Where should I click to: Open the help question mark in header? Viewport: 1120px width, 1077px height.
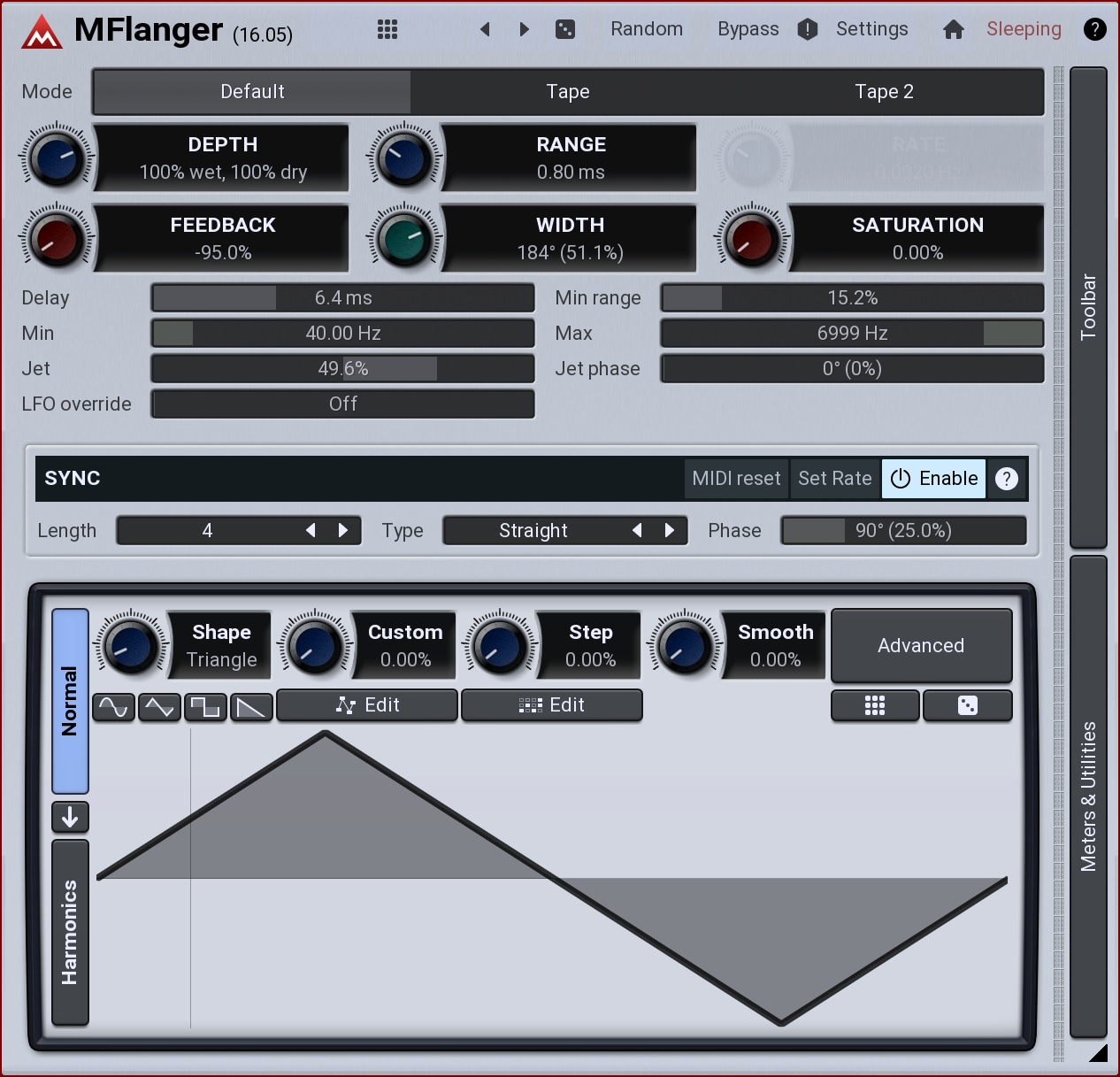(x=1095, y=29)
